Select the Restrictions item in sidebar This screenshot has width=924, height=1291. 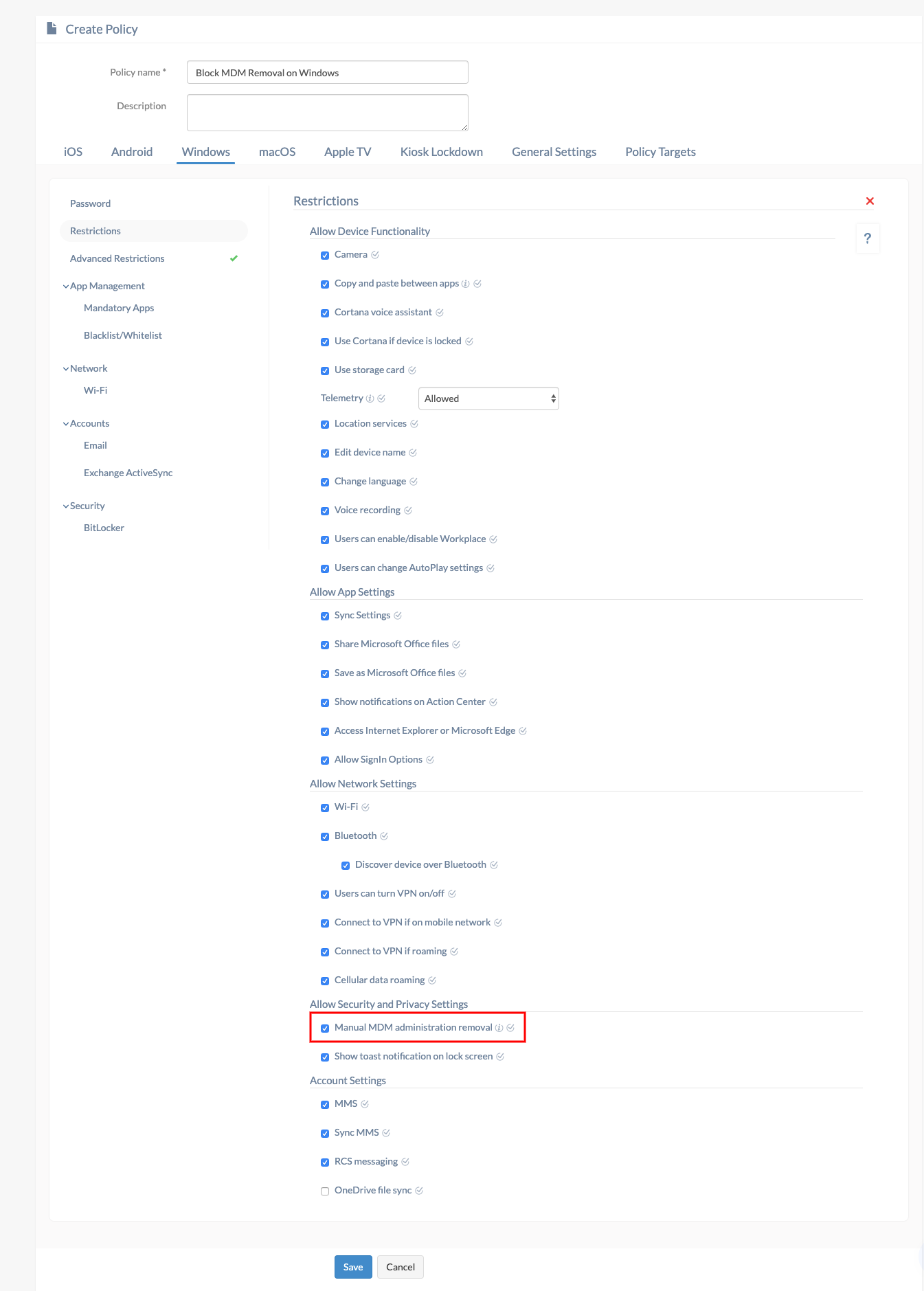point(154,231)
